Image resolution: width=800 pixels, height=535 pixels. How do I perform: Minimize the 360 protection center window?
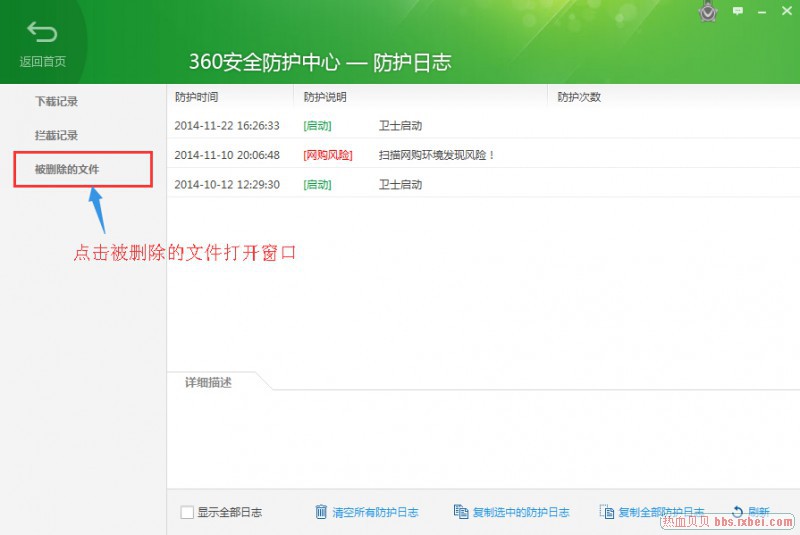[x=764, y=11]
